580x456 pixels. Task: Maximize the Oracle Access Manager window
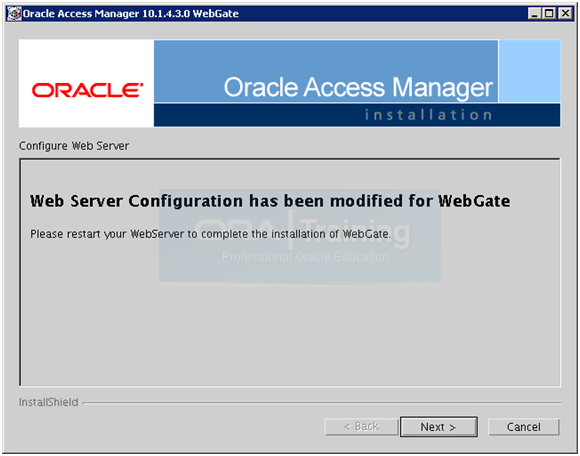pyautogui.click(x=549, y=14)
